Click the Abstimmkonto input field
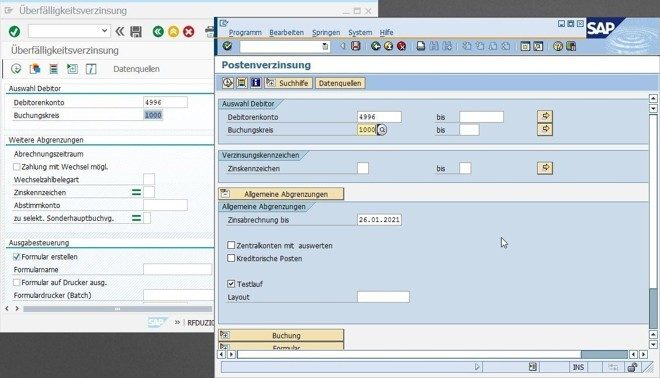Screen dimensions: 660x378 point(165,205)
